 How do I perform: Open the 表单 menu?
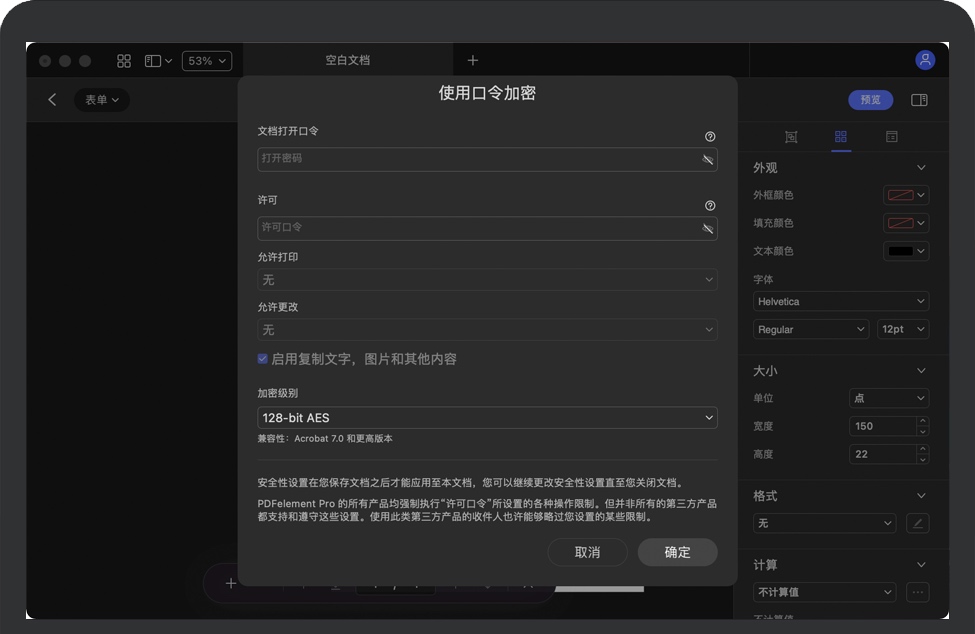[x=101, y=100]
